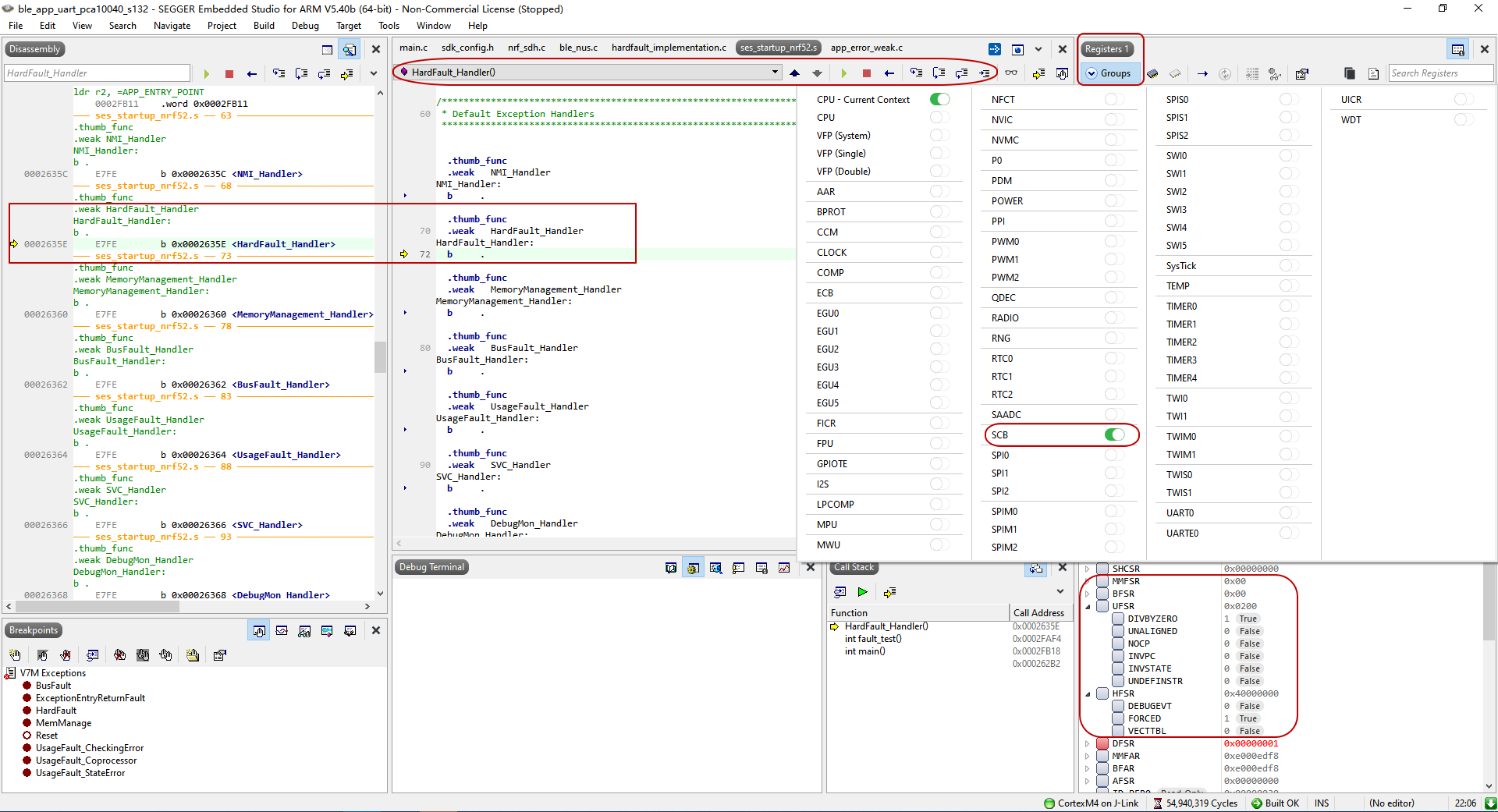The image size is (1498, 812).
Task: Stop debugging with the red square icon
Action: click(x=867, y=73)
